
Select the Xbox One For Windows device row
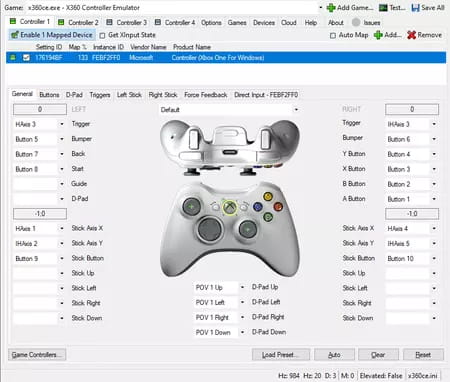[x=226, y=58]
